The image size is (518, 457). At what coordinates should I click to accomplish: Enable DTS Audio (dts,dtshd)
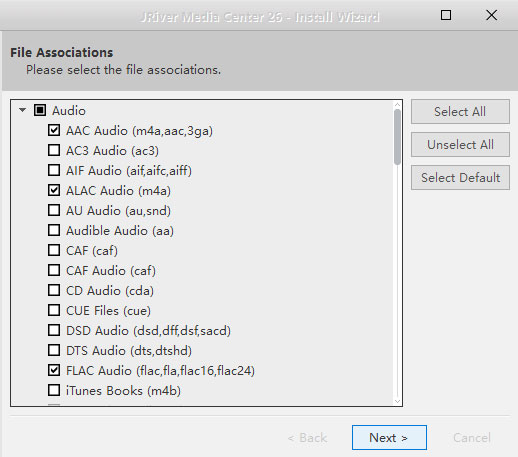tap(54, 350)
